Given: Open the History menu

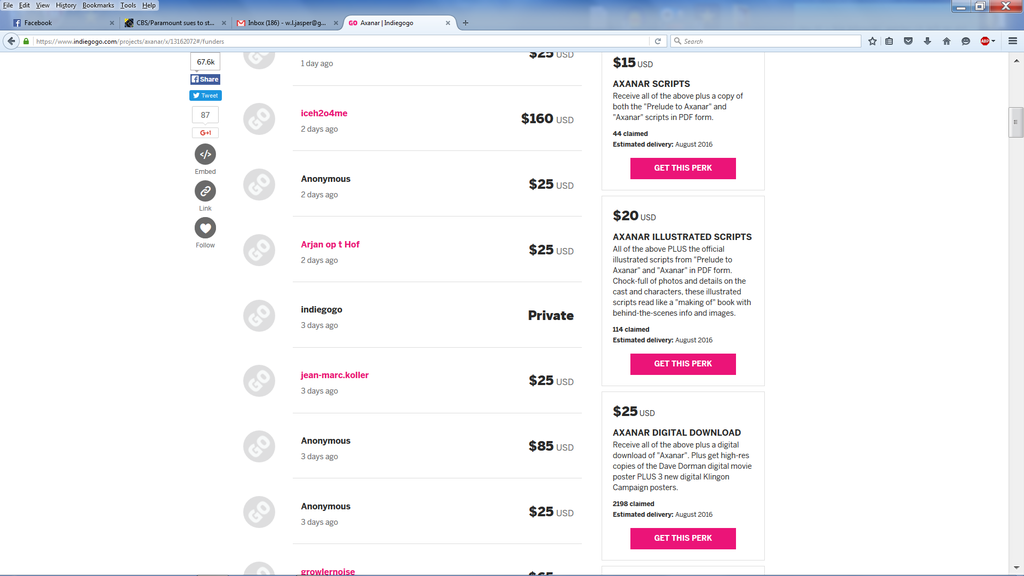Looking at the screenshot, I should 65,5.
